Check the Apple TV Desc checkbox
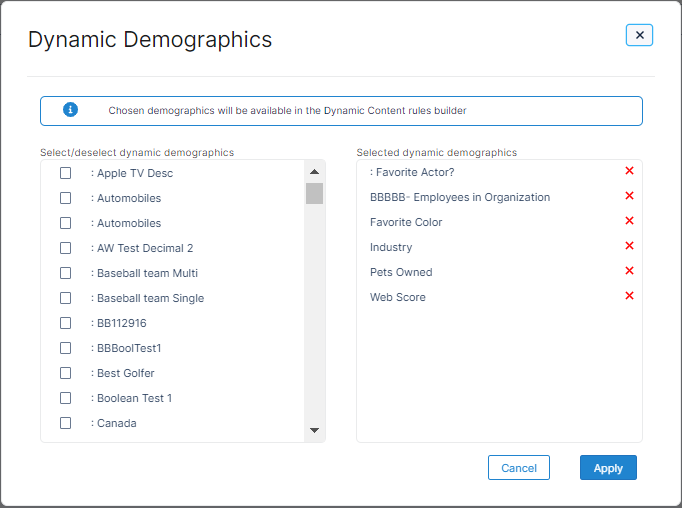The height and width of the screenshot is (508, 682). [66, 173]
